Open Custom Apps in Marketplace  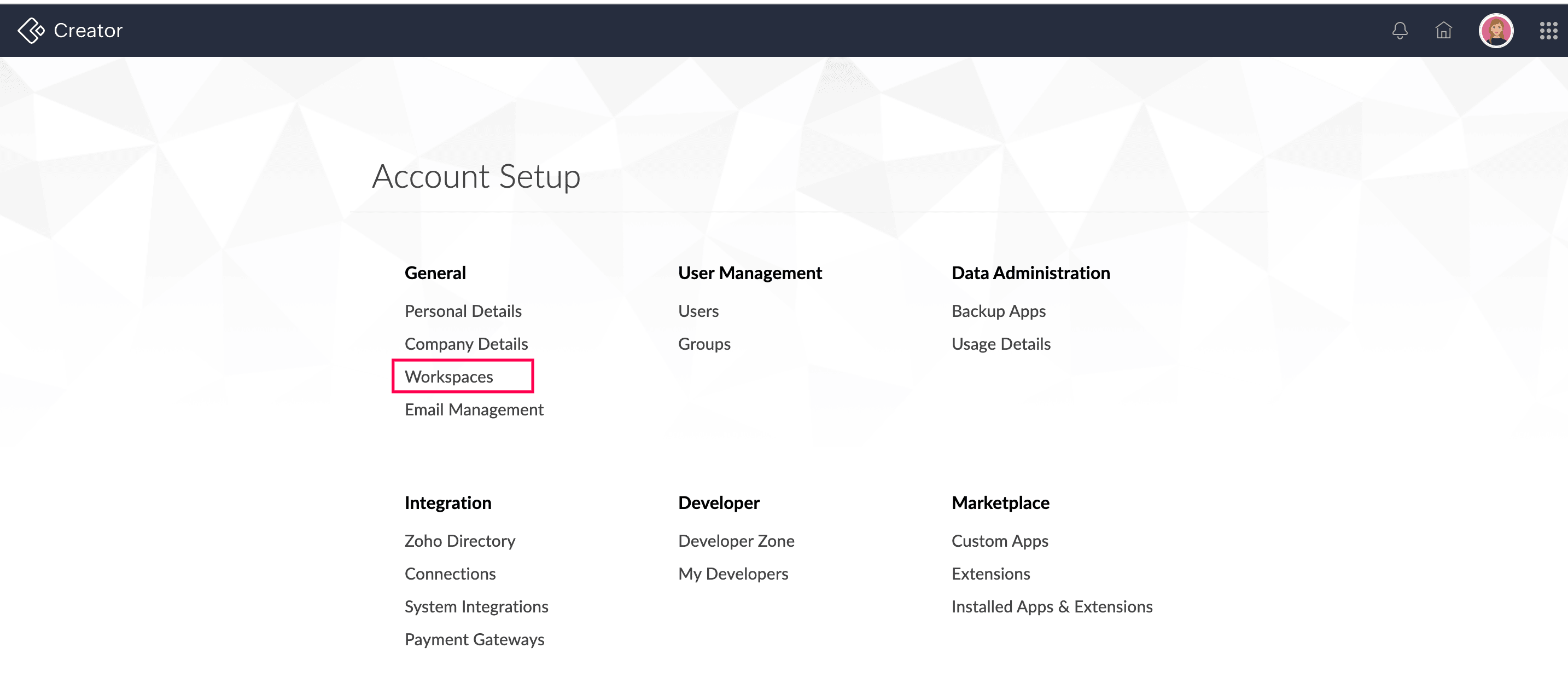(999, 540)
